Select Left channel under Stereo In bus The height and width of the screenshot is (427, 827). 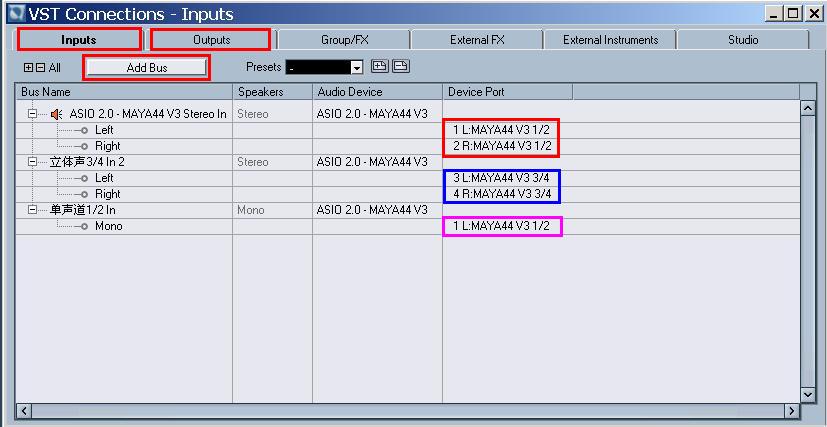coord(104,130)
